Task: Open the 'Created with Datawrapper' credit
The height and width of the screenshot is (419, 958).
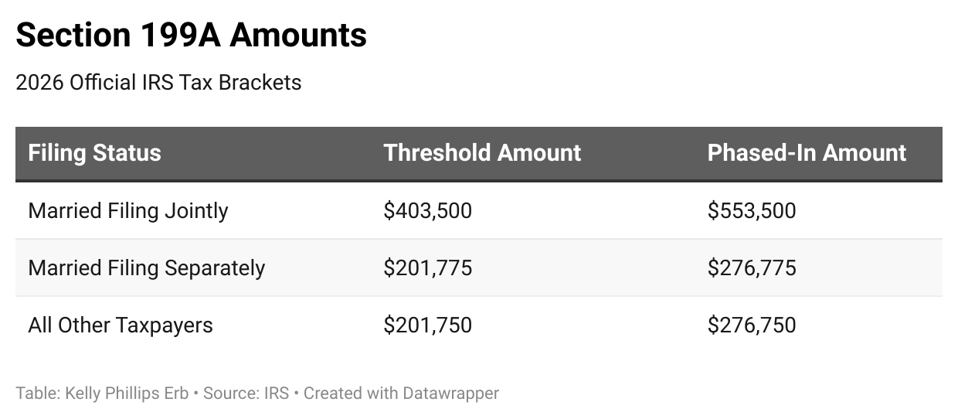Action: [x=401, y=393]
